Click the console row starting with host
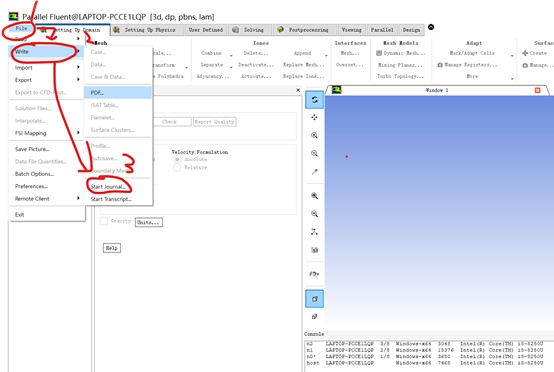 point(425,363)
